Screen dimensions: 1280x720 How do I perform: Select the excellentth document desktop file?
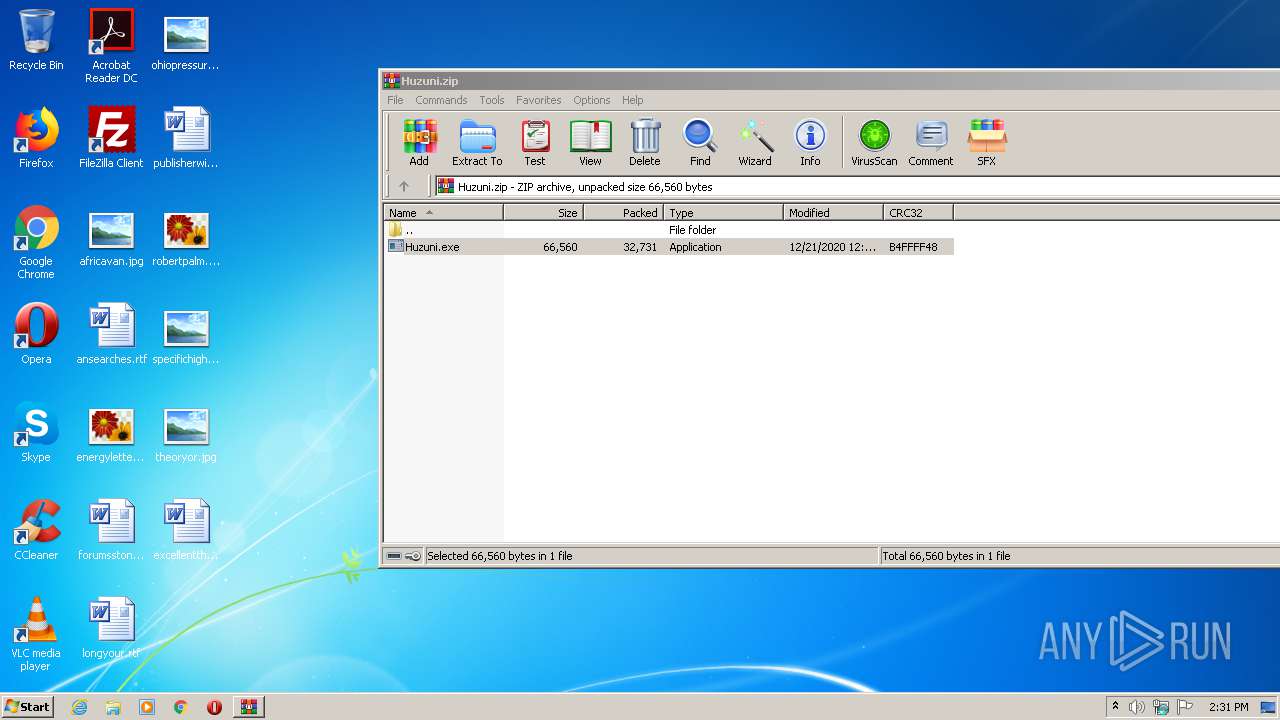186,530
